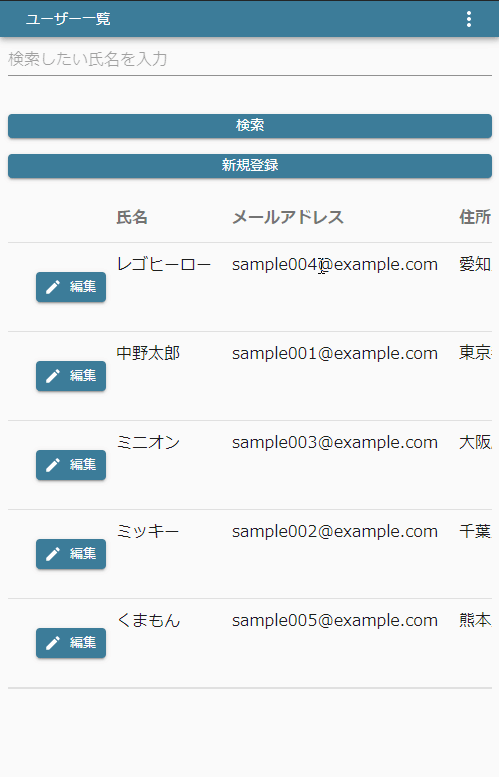Select the sample004@example.com email cell

(x=334, y=265)
